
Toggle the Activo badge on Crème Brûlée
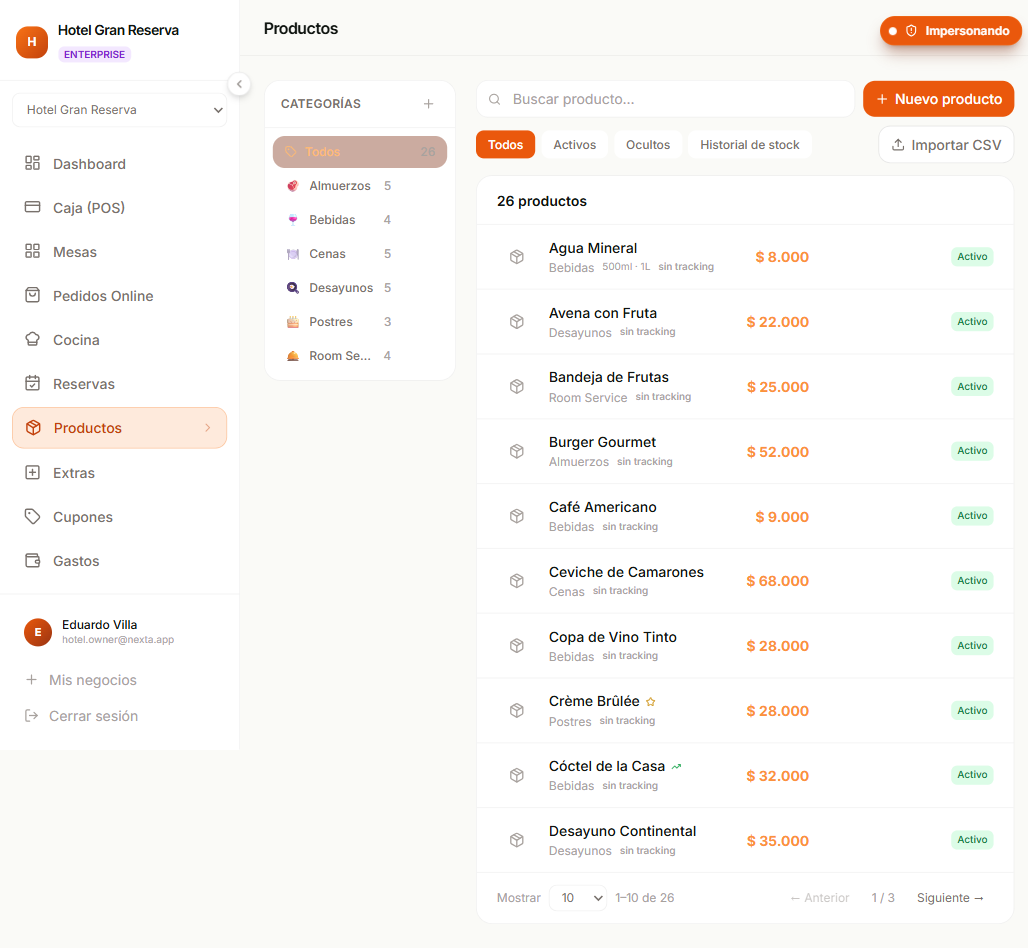coord(972,711)
